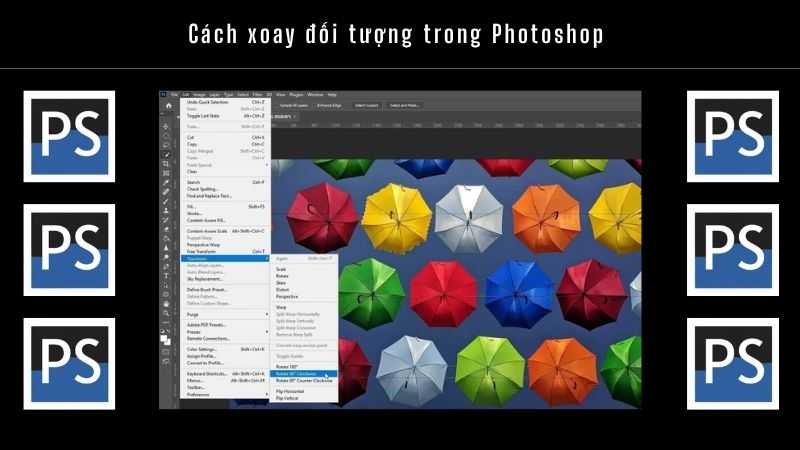Click the Quick Mask mode icon
Viewport: 800px width, 450px height.
(166, 352)
